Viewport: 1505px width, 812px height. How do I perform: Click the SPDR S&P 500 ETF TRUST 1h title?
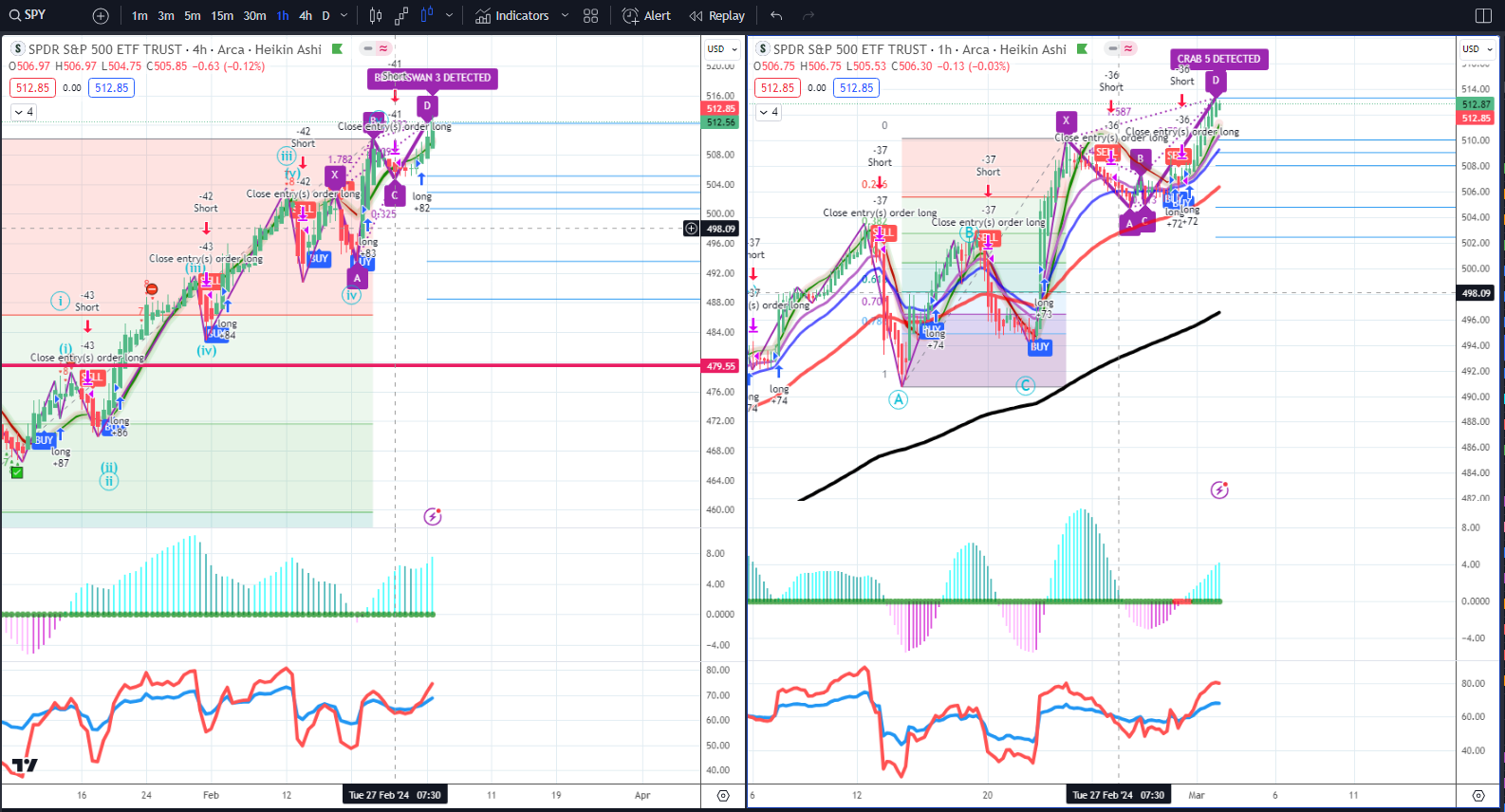point(920,49)
